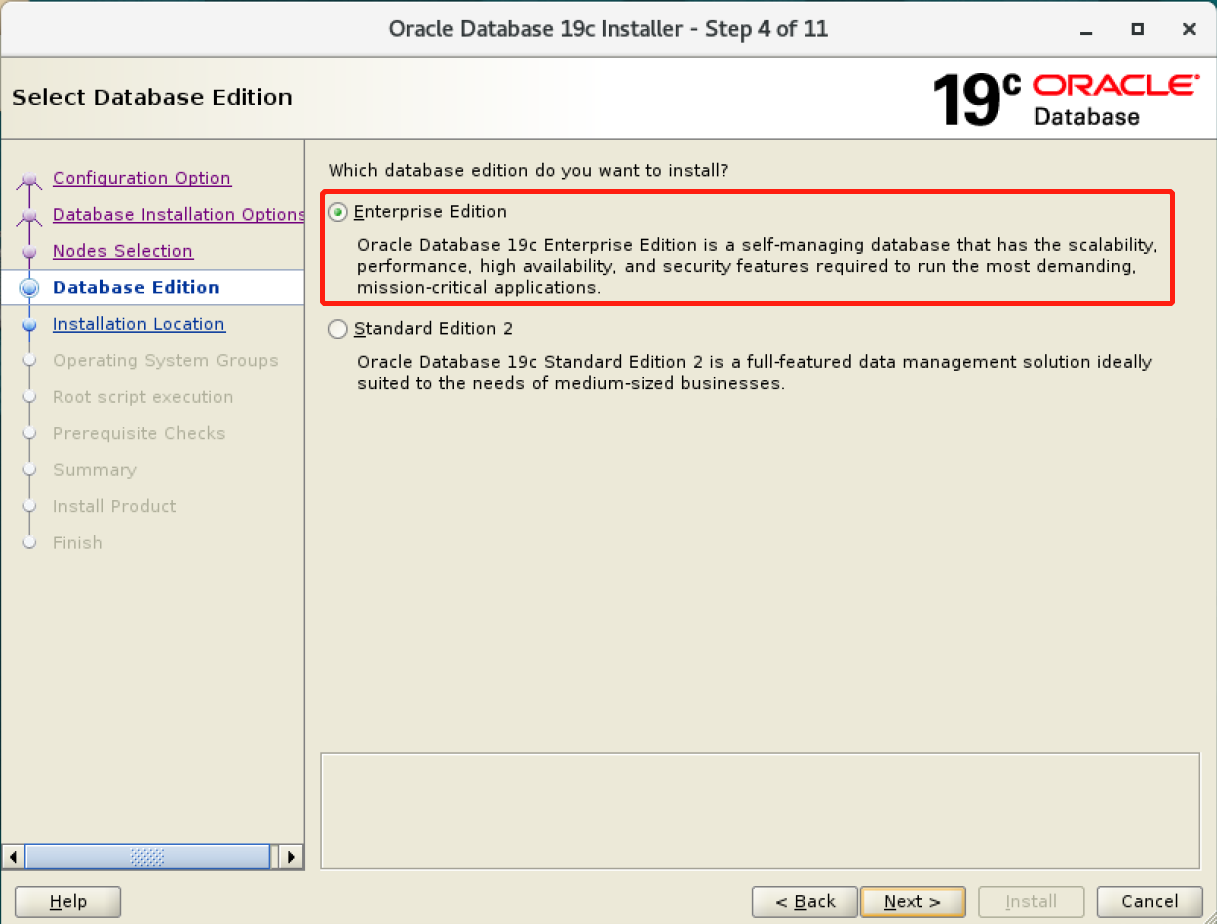
Task: Click the Enterprise Edition description text
Action: click(757, 266)
